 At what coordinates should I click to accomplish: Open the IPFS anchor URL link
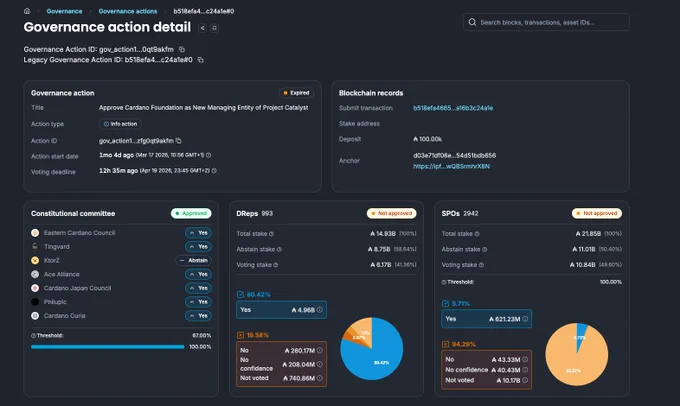click(x=451, y=166)
